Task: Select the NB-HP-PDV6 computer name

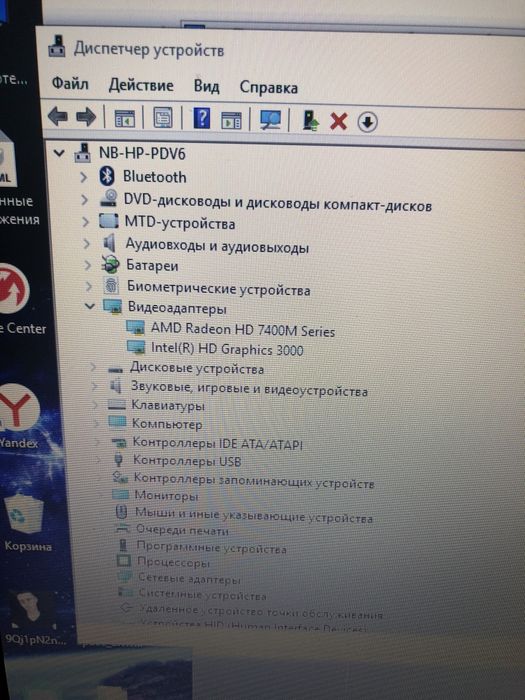Action: (142, 154)
